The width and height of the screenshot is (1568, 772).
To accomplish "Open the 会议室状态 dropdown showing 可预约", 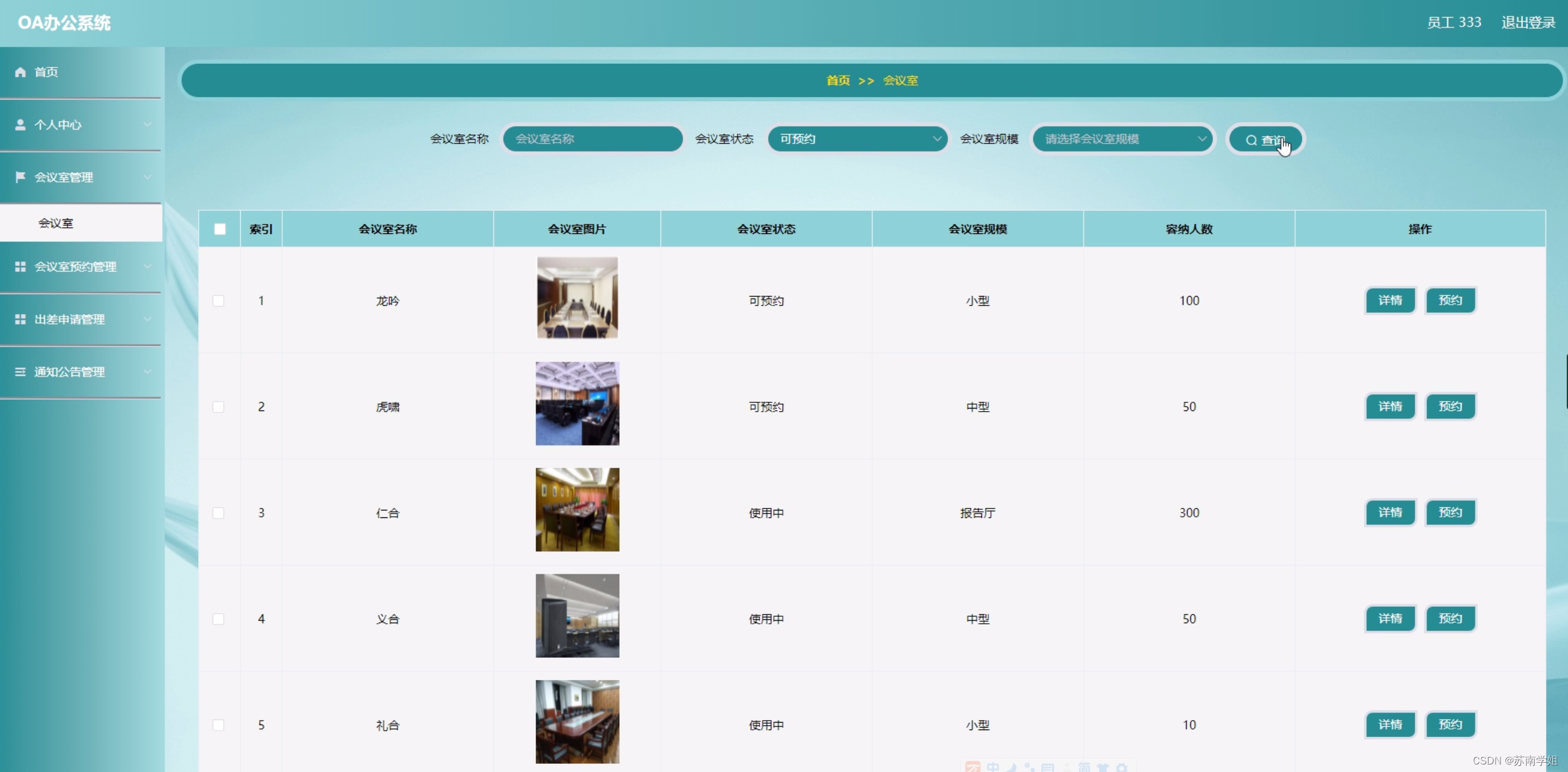I will pyautogui.click(x=857, y=139).
